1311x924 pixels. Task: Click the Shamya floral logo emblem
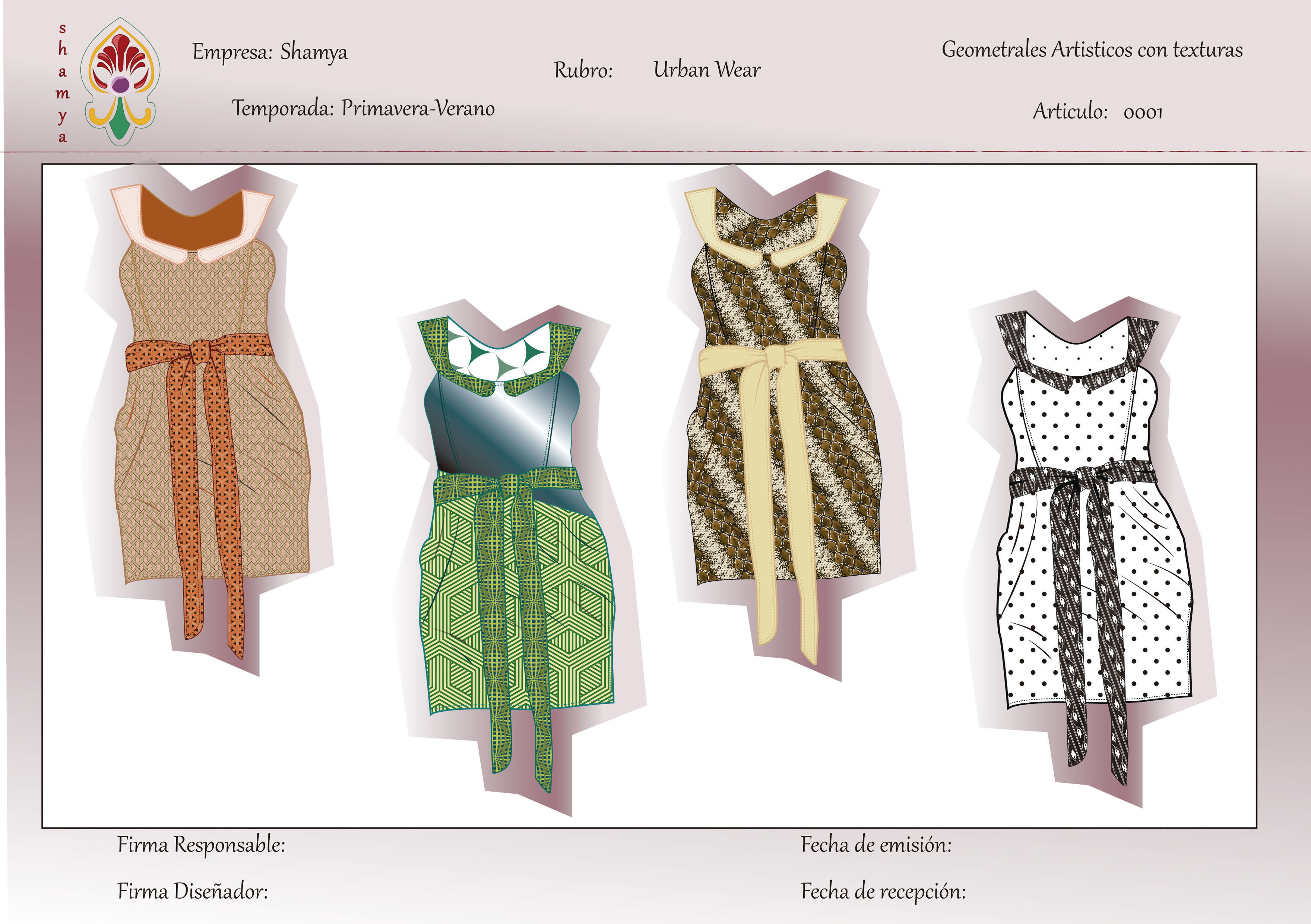[x=120, y=81]
